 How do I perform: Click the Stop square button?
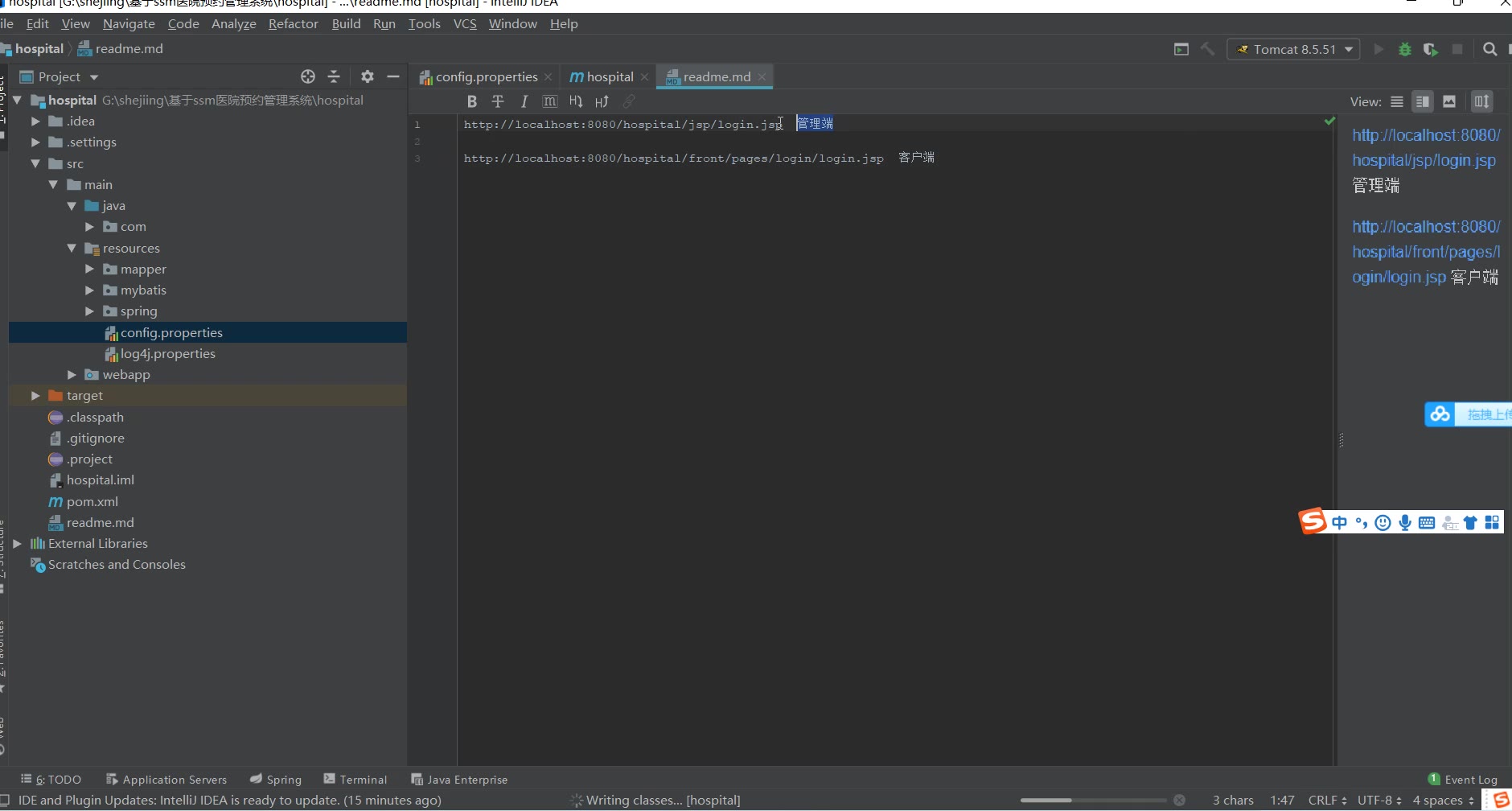tap(1457, 49)
